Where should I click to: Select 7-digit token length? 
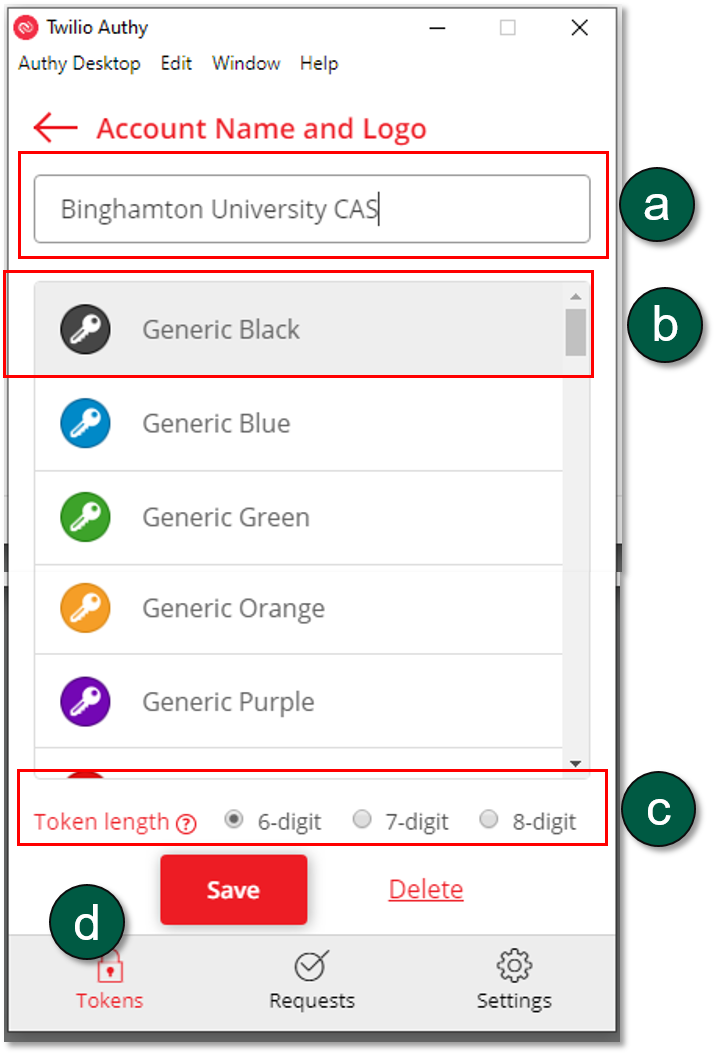point(362,820)
